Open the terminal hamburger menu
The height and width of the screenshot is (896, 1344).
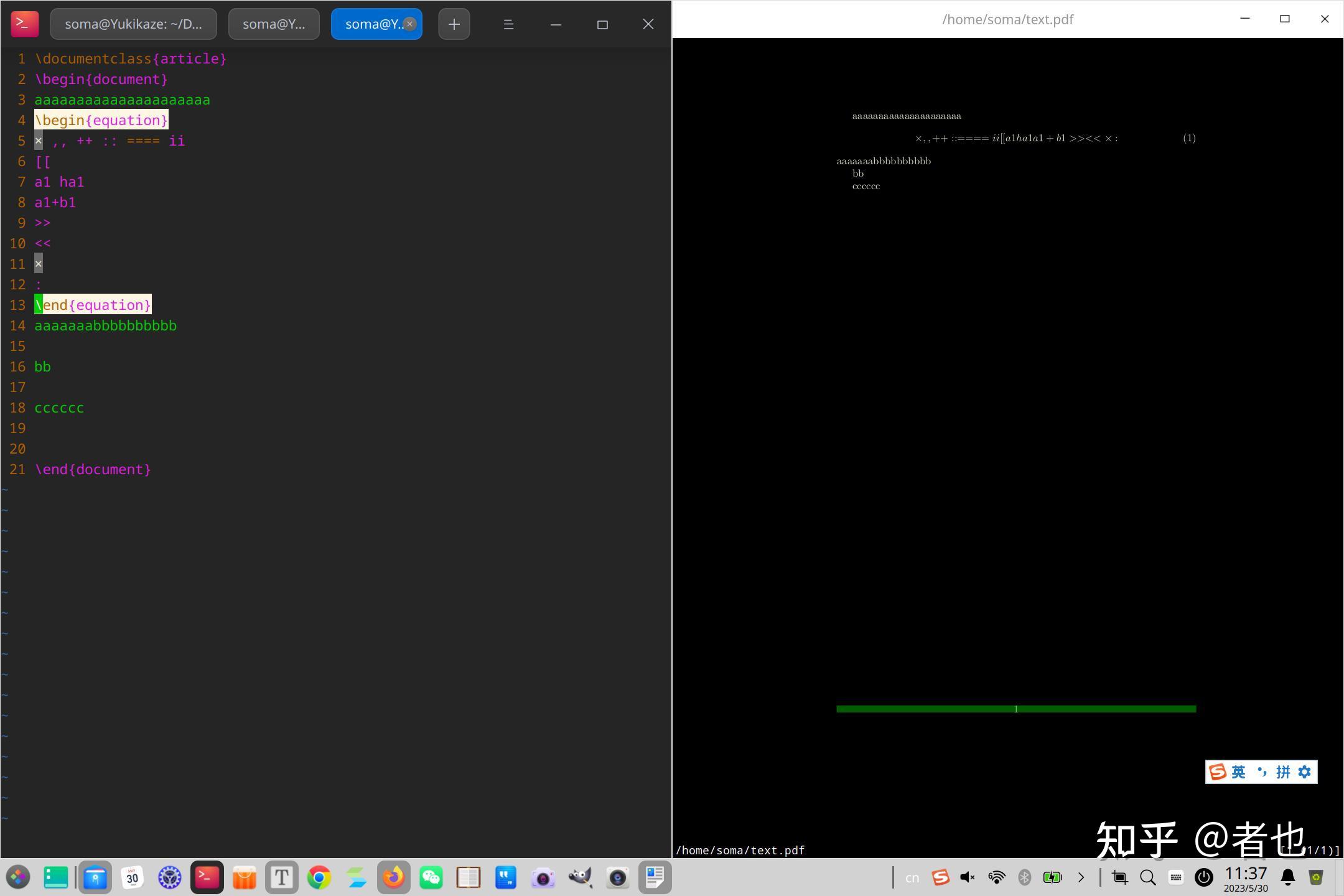click(x=508, y=24)
